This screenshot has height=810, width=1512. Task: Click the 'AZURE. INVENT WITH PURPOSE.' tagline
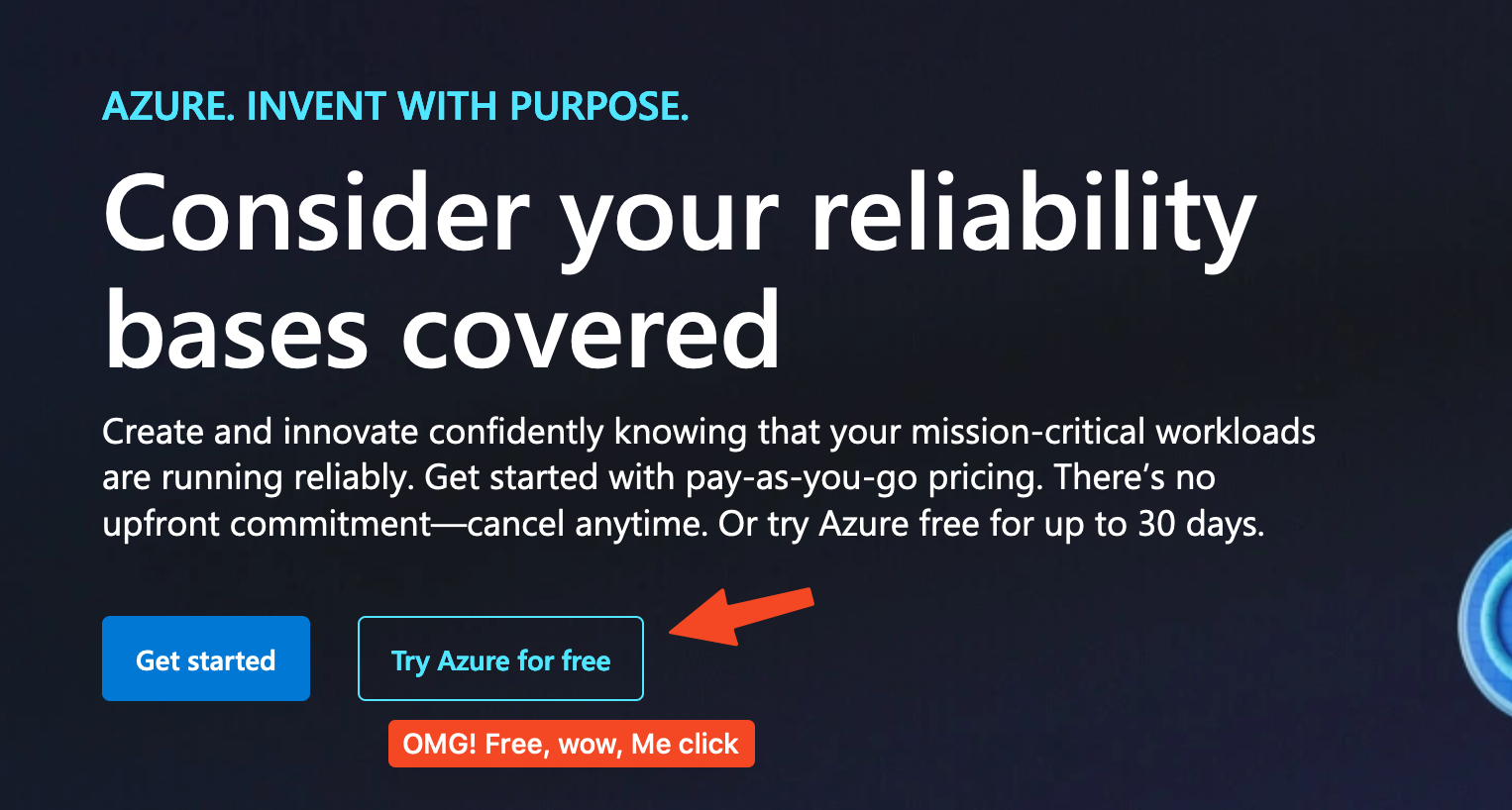click(395, 106)
